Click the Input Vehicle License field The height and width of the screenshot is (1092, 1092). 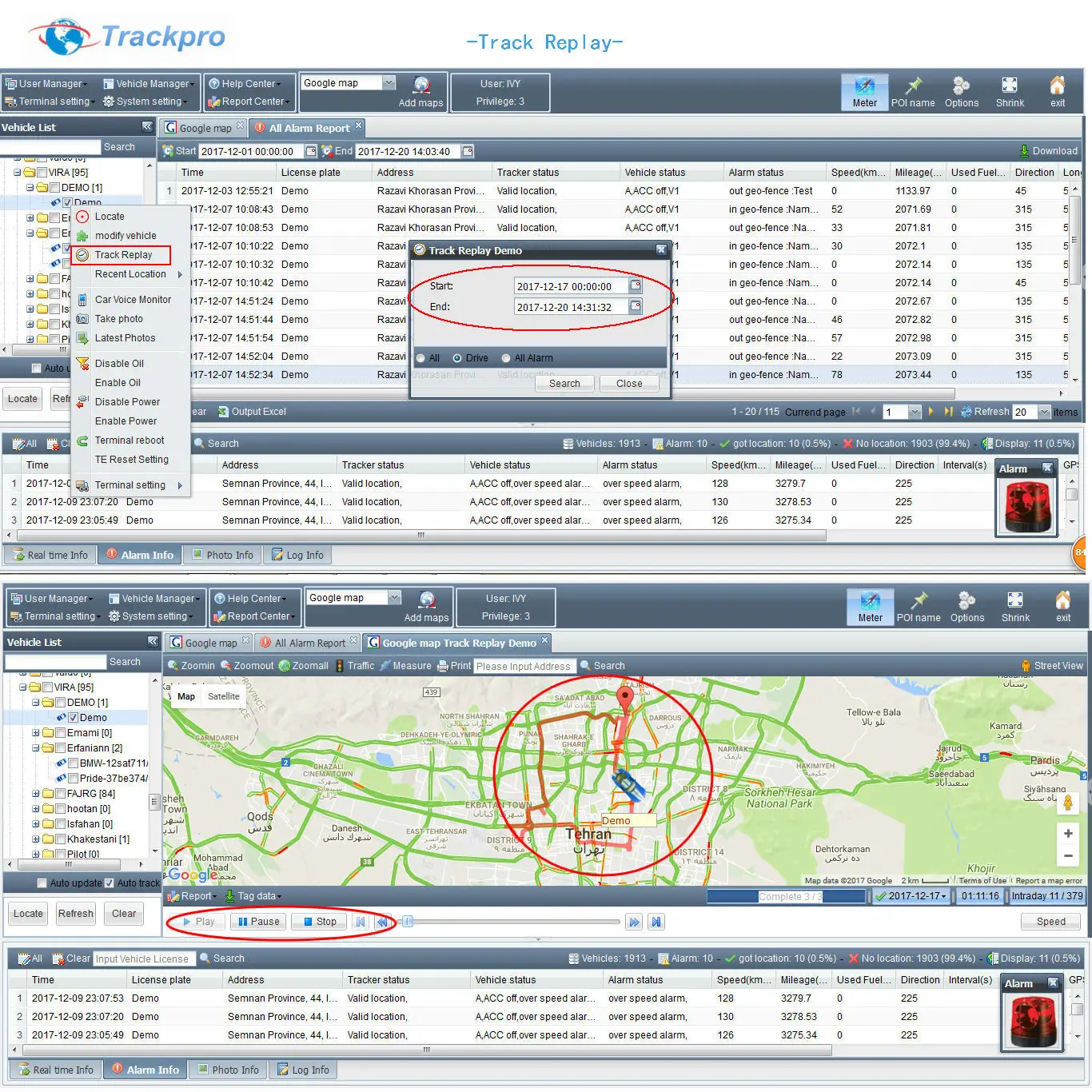(144, 958)
